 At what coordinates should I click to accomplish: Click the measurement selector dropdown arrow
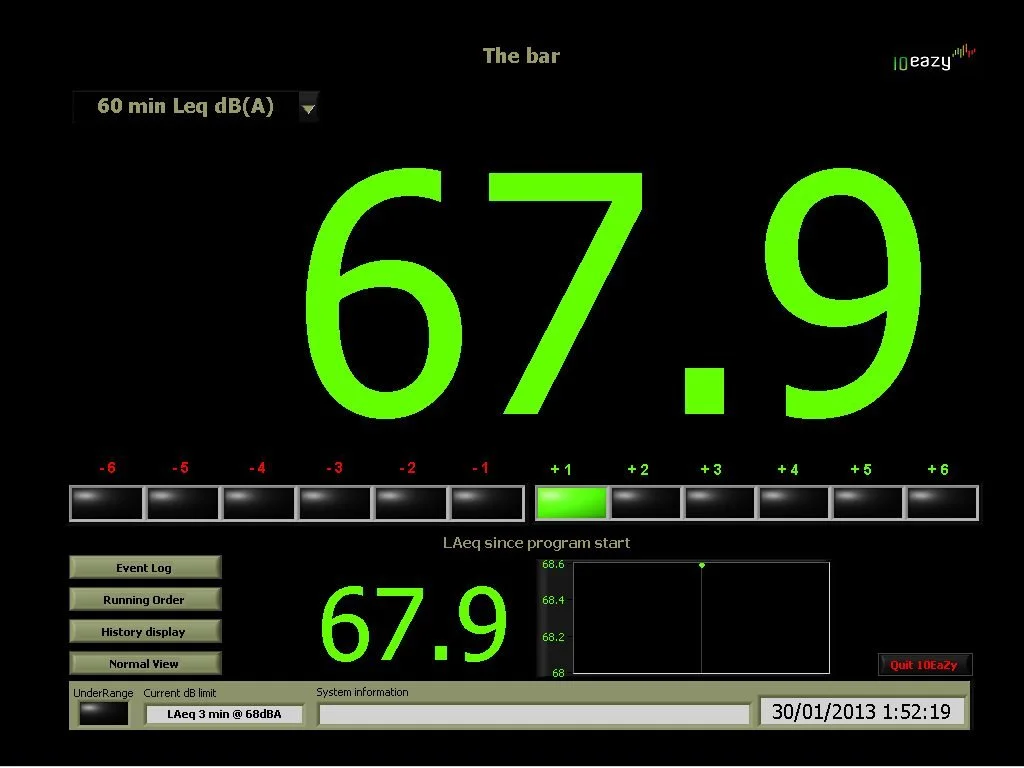coord(308,106)
